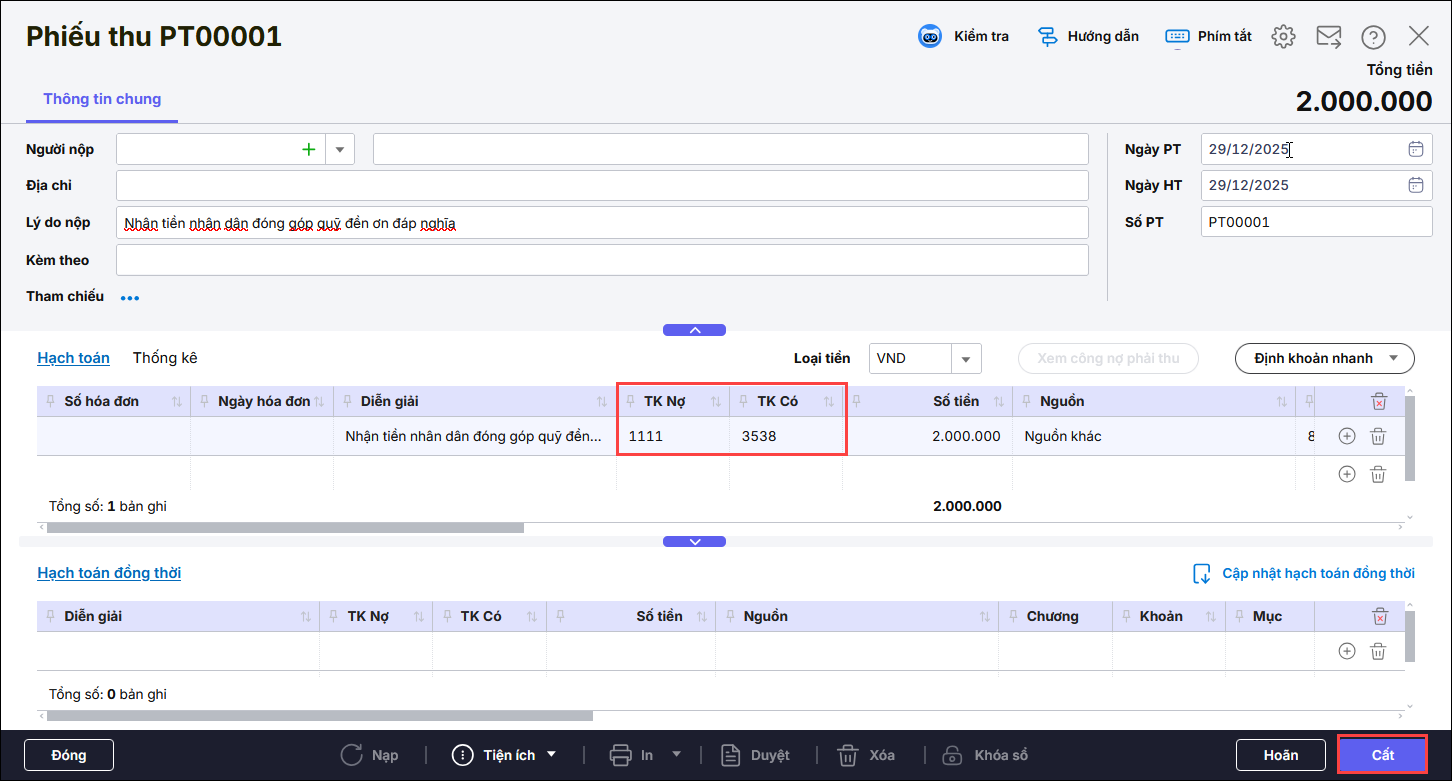The height and width of the screenshot is (781, 1452).
Task: Open the settings gear icon
Action: click(1283, 37)
